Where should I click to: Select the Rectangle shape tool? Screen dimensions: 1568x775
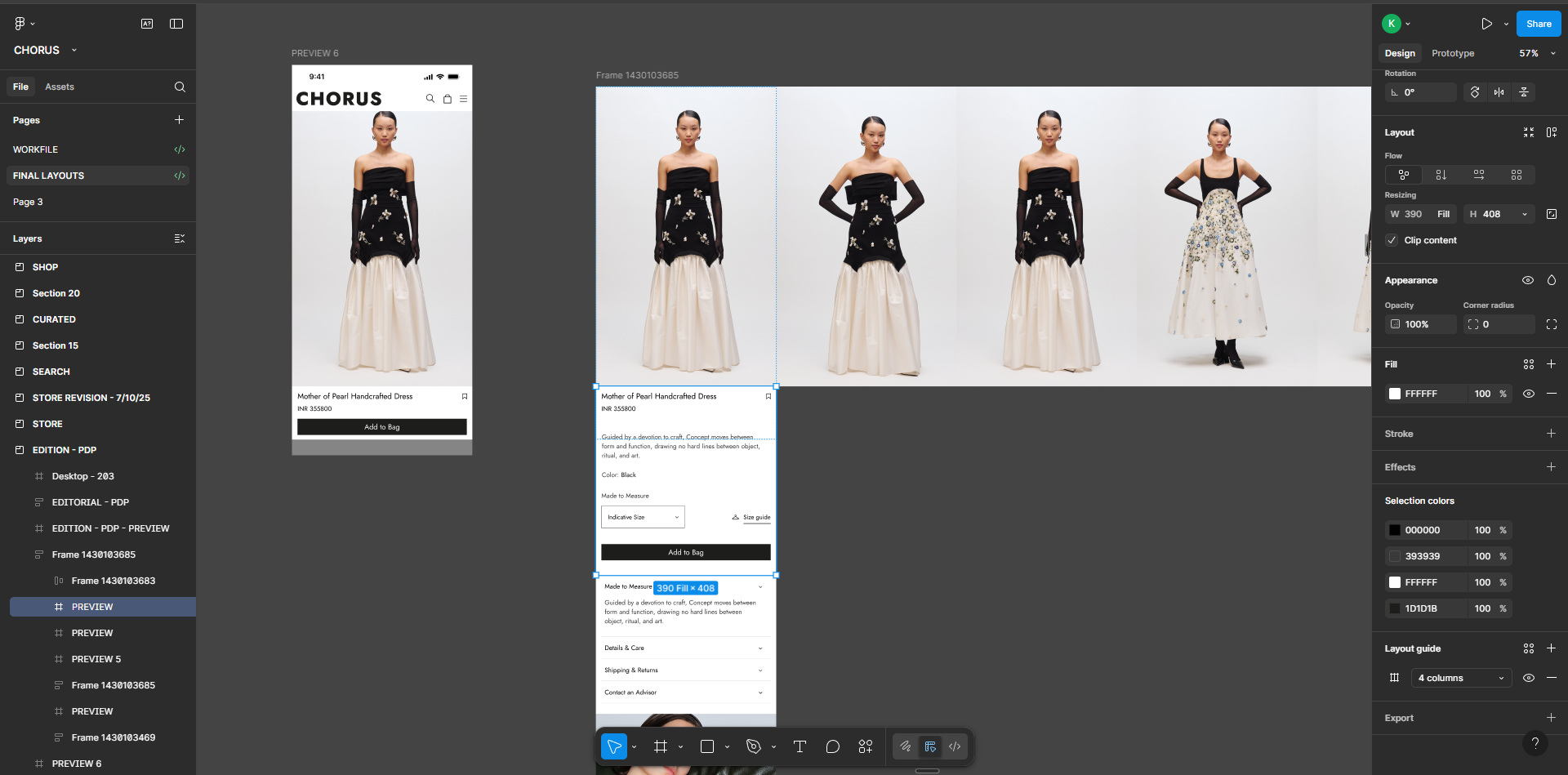(707, 746)
